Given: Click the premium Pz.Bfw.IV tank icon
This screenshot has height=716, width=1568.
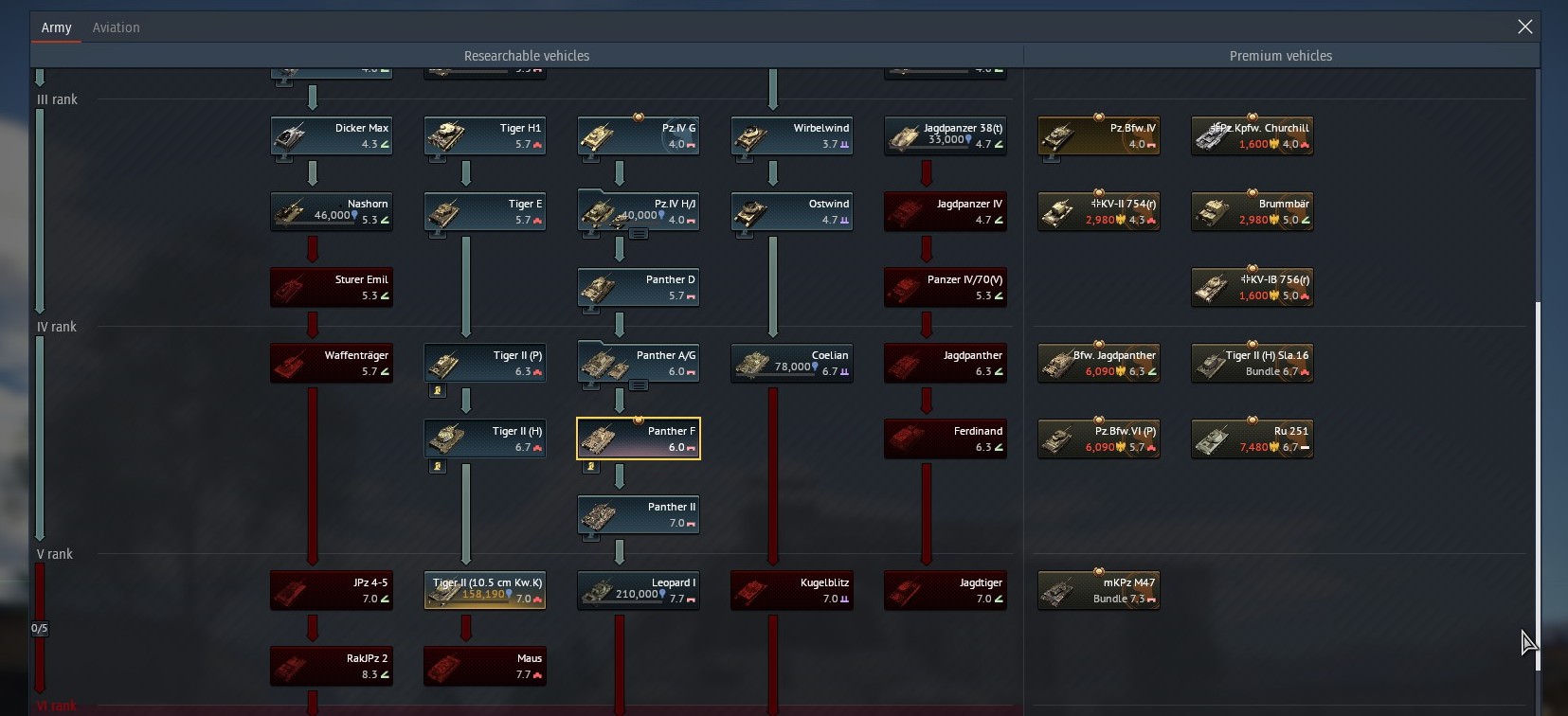Looking at the screenshot, I should 1057,136.
